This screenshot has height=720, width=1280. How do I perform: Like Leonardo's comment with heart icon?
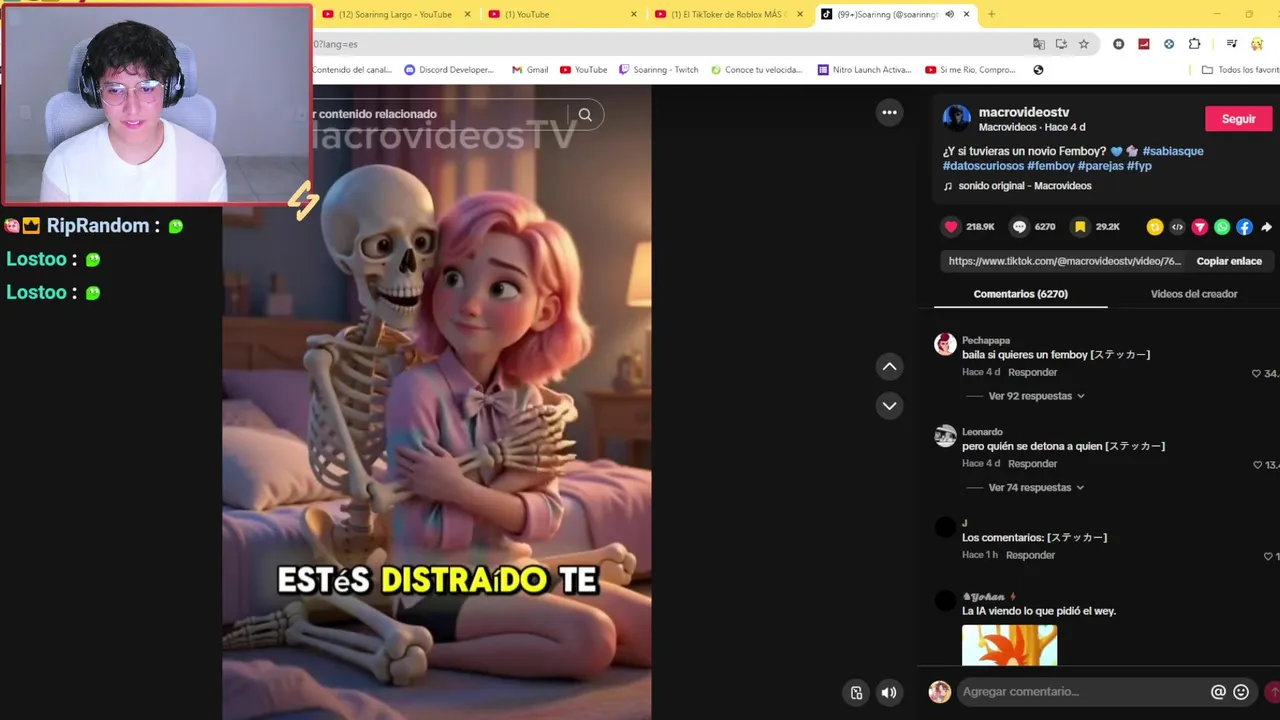click(x=1257, y=465)
